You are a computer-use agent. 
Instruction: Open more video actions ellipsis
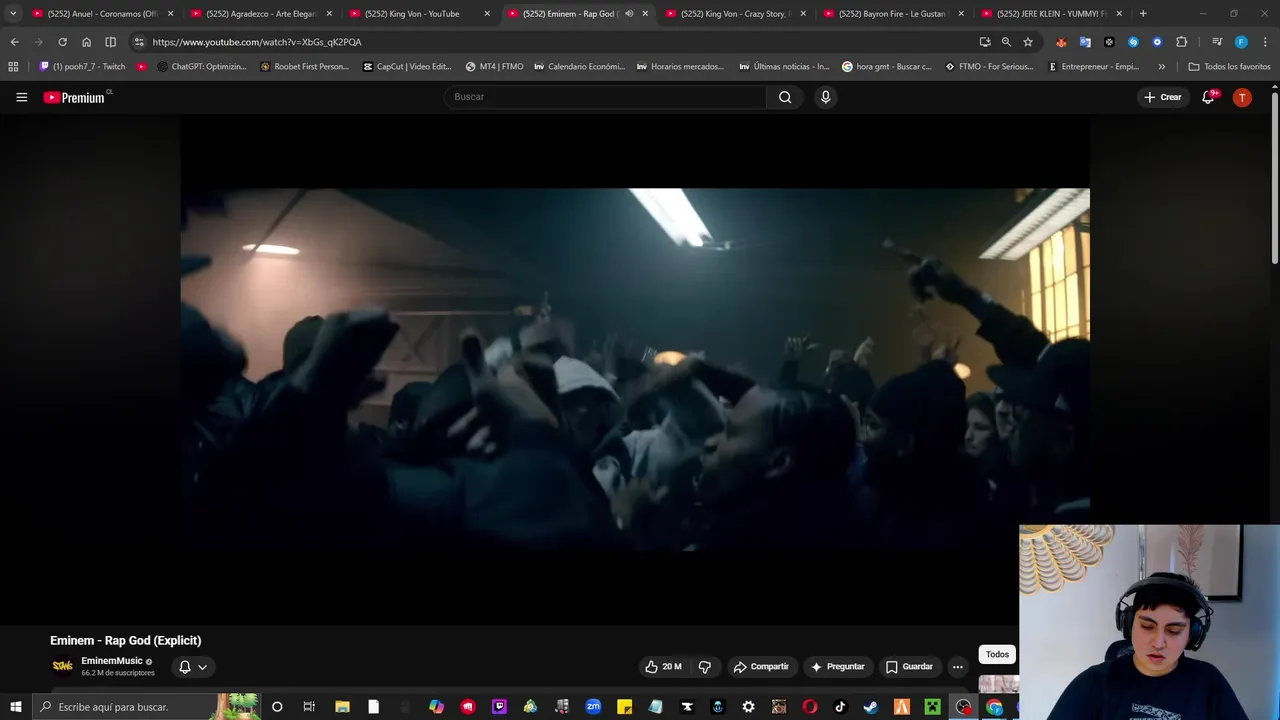(x=957, y=667)
